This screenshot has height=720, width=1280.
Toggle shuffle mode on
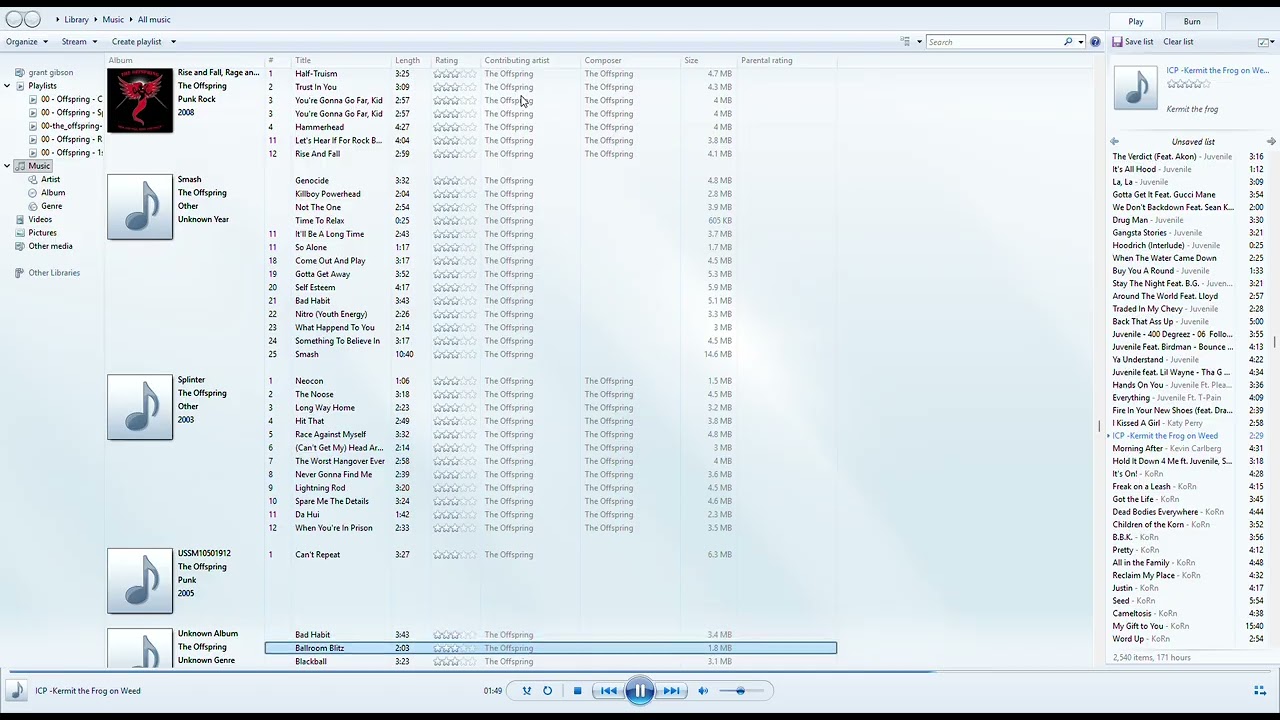(527, 691)
